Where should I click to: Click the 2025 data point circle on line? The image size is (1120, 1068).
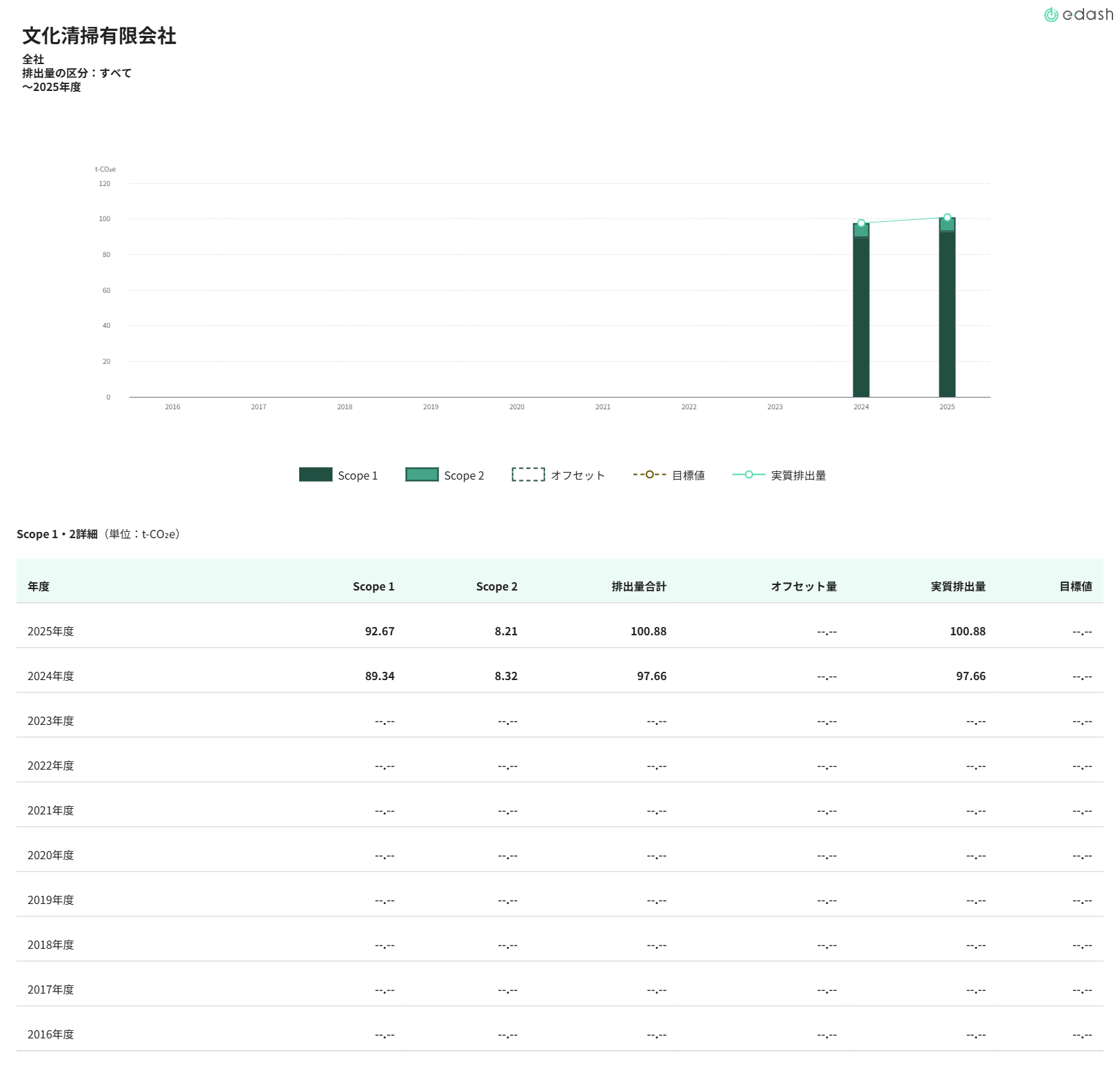tap(947, 218)
